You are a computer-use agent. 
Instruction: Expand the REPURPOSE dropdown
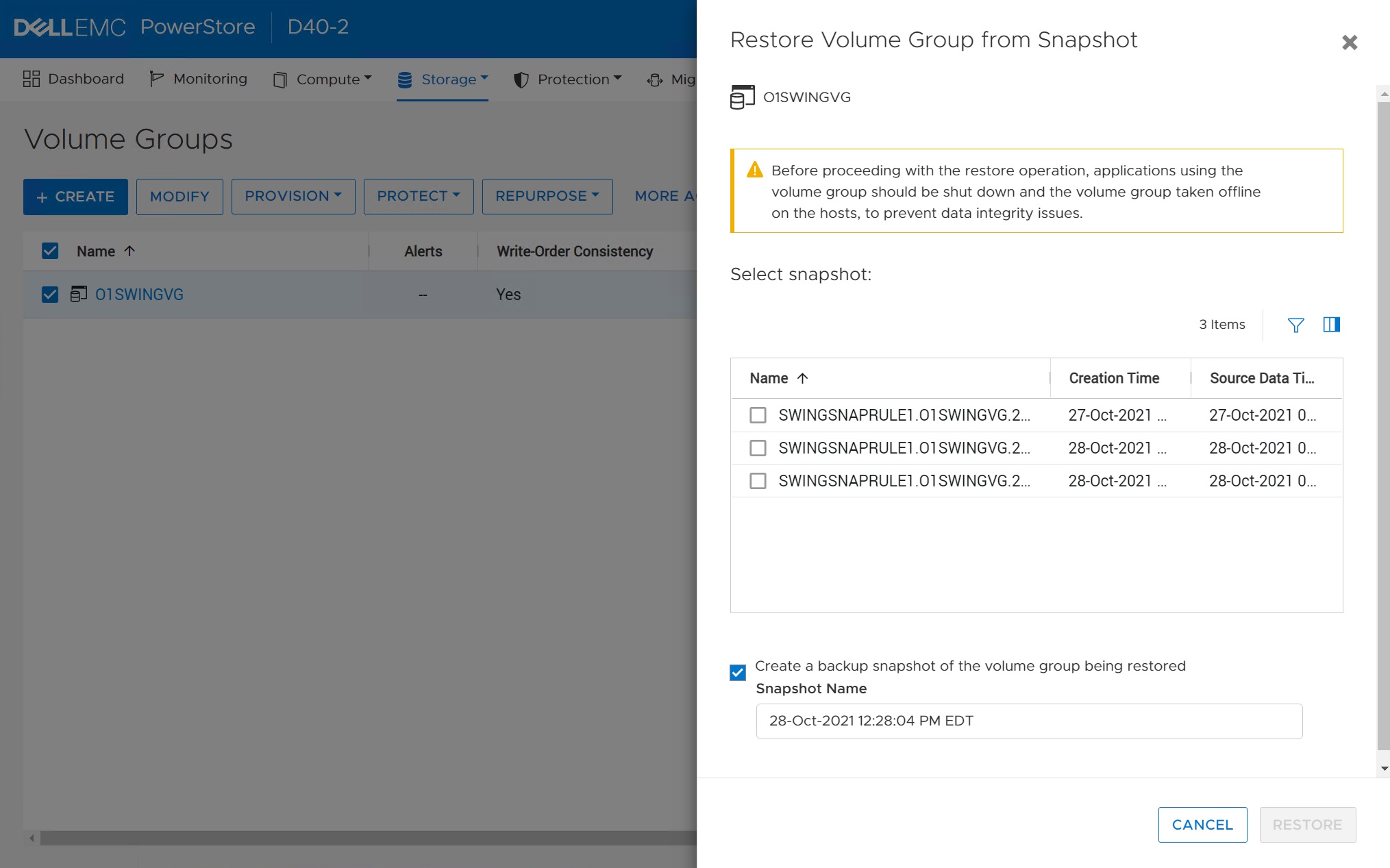[547, 197]
